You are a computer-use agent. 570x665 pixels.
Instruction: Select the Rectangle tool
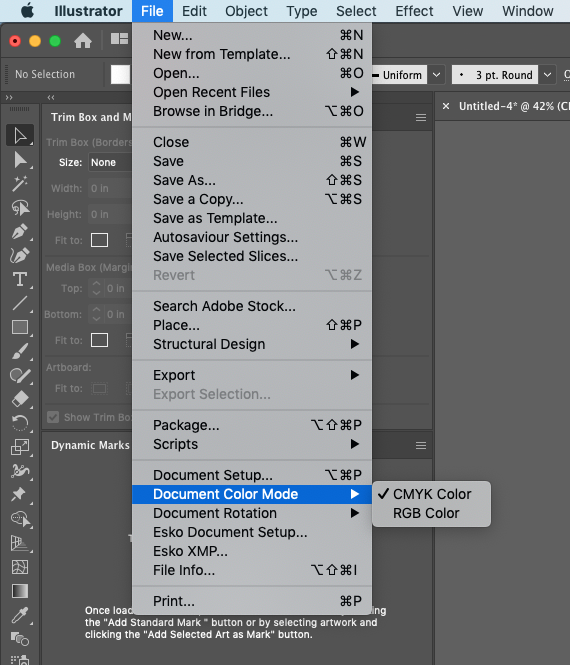[20, 327]
